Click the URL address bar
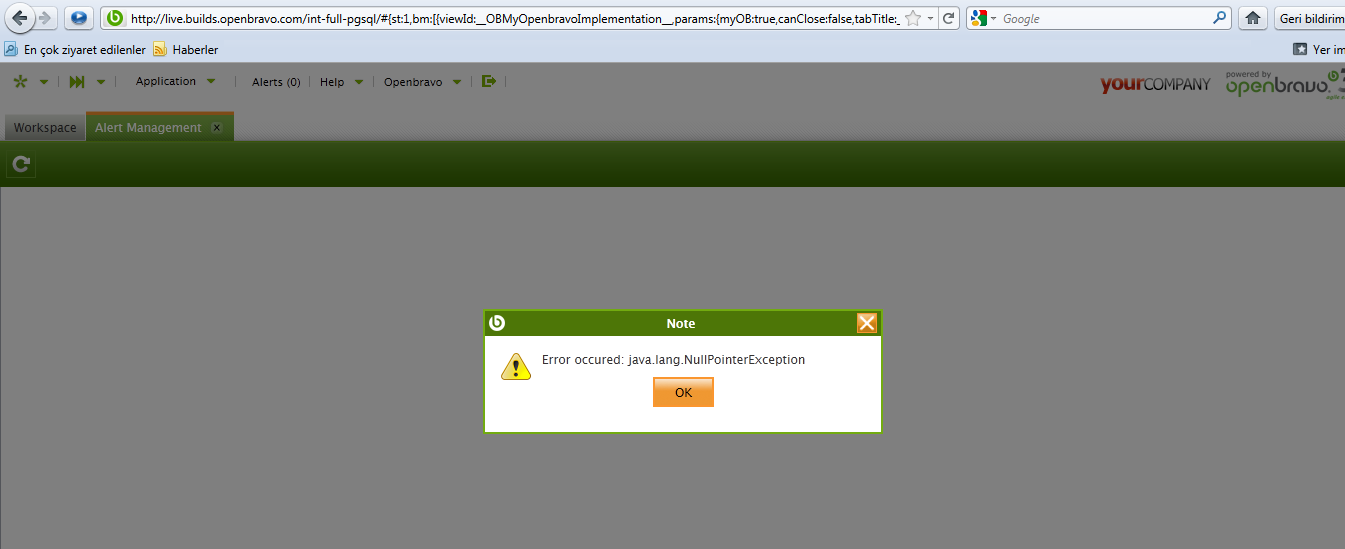This screenshot has height=549, width=1345. click(515, 18)
